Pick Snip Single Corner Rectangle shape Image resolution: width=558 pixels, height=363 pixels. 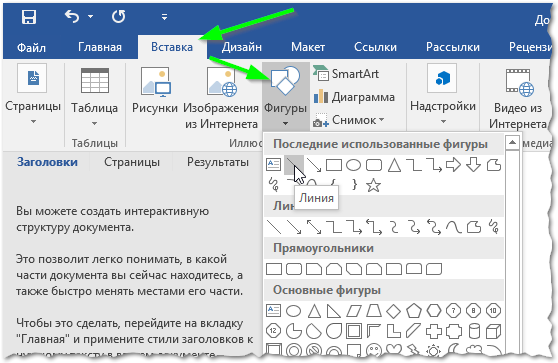pyautogui.click(x=314, y=269)
